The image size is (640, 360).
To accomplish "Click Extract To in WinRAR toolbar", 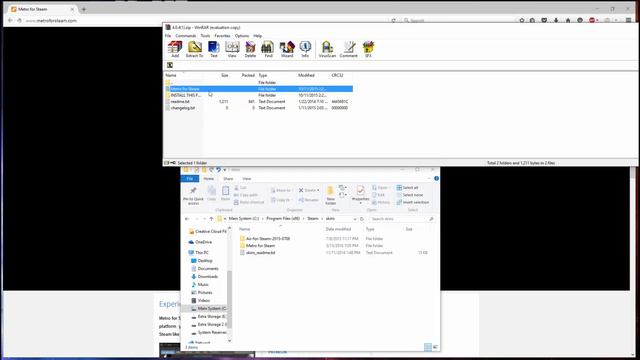I will click(x=194, y=49).
